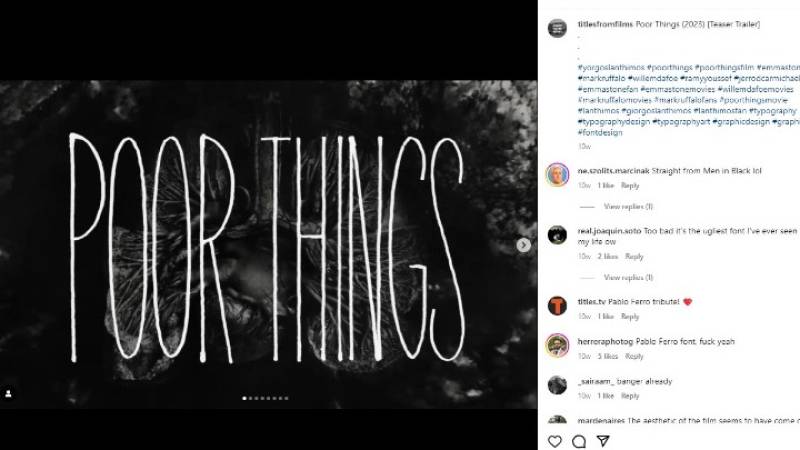Screen dimensions: 800x450
Task: Open titlesfromfilms username link
Action: (605, 24)
